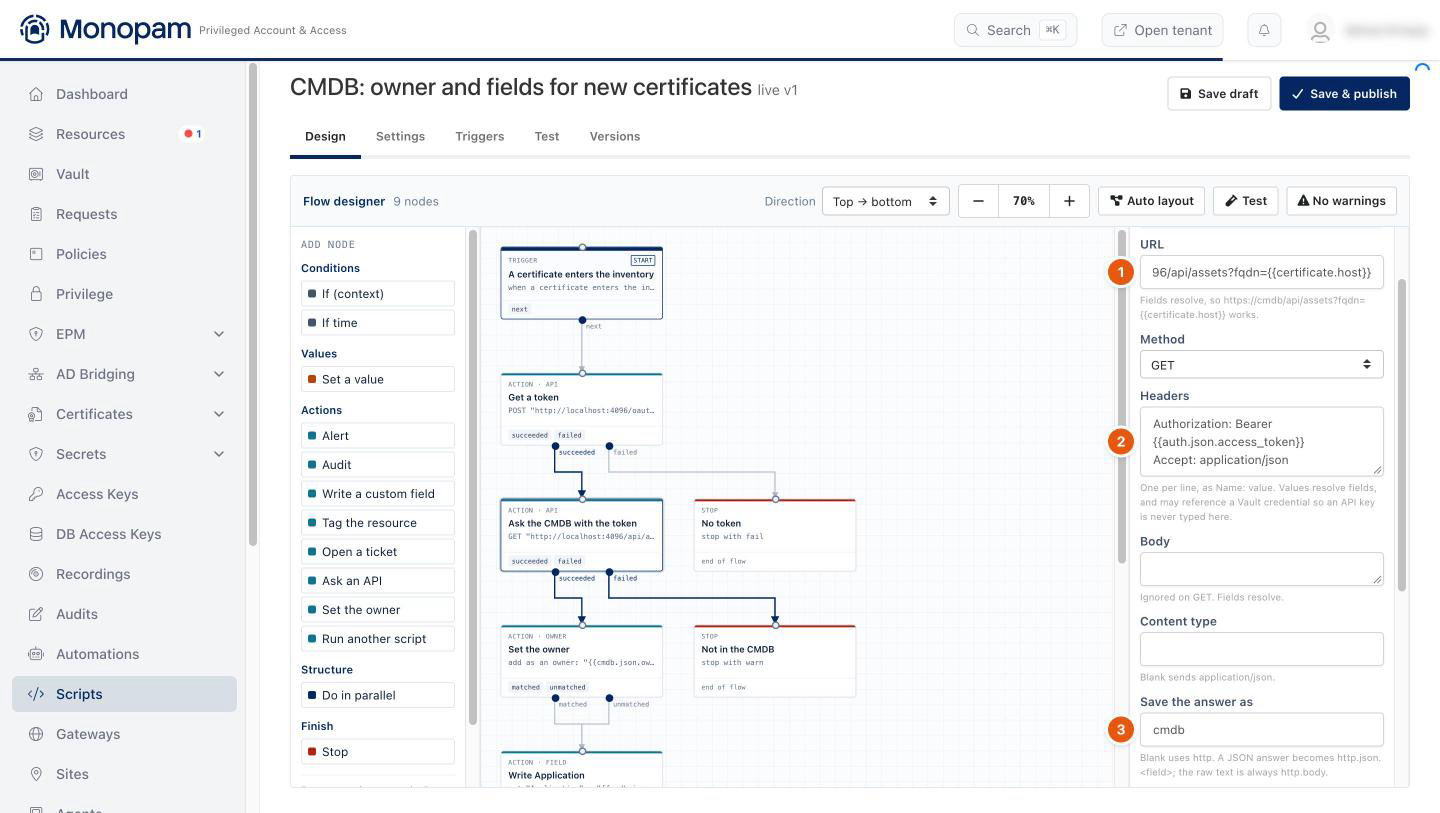Screen dimensions: 1440x813
Task: Click the Access Keys key icon
Action: point(36,494)
